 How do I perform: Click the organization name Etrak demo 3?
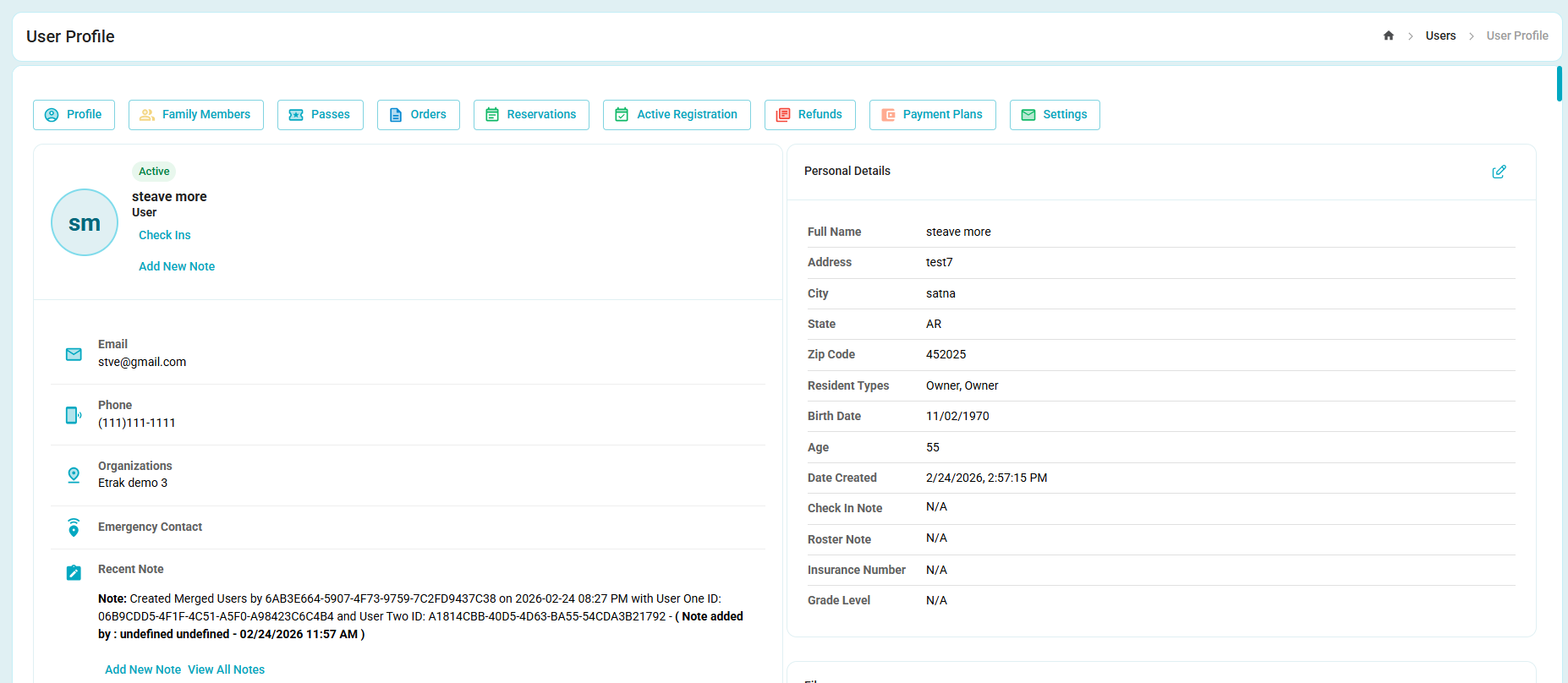[133, 483]
